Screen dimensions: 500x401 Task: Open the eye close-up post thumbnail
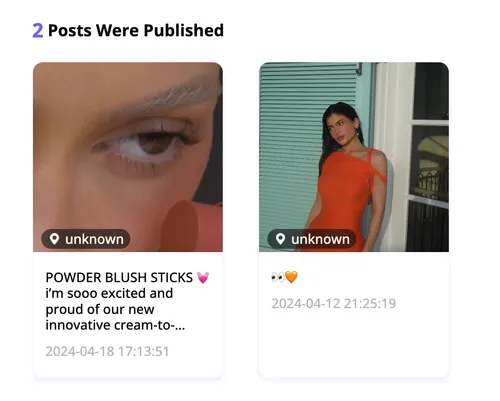click(128, 157)
